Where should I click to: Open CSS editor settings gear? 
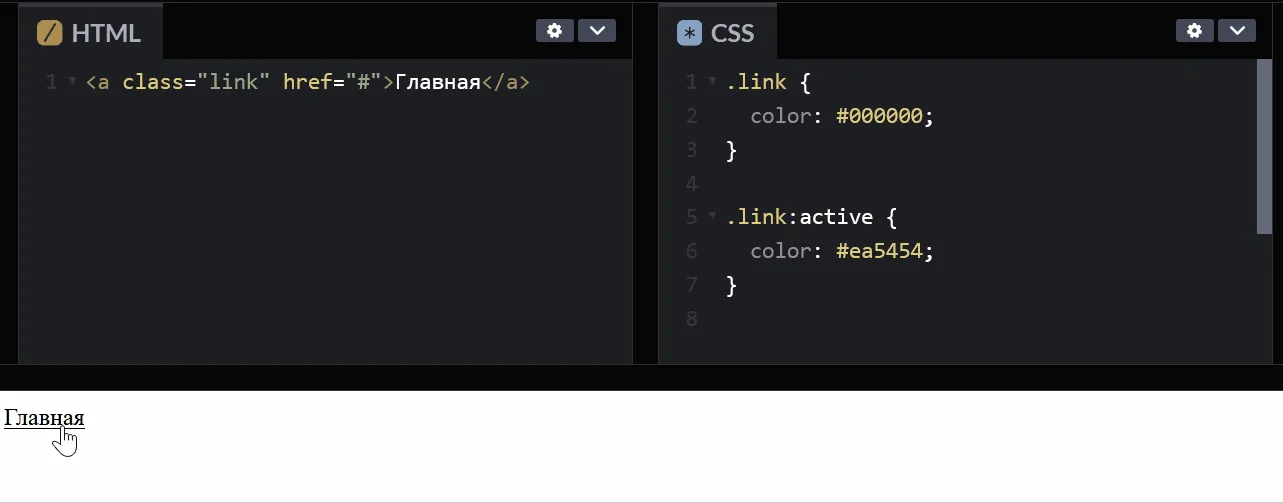pos(1194,31)
